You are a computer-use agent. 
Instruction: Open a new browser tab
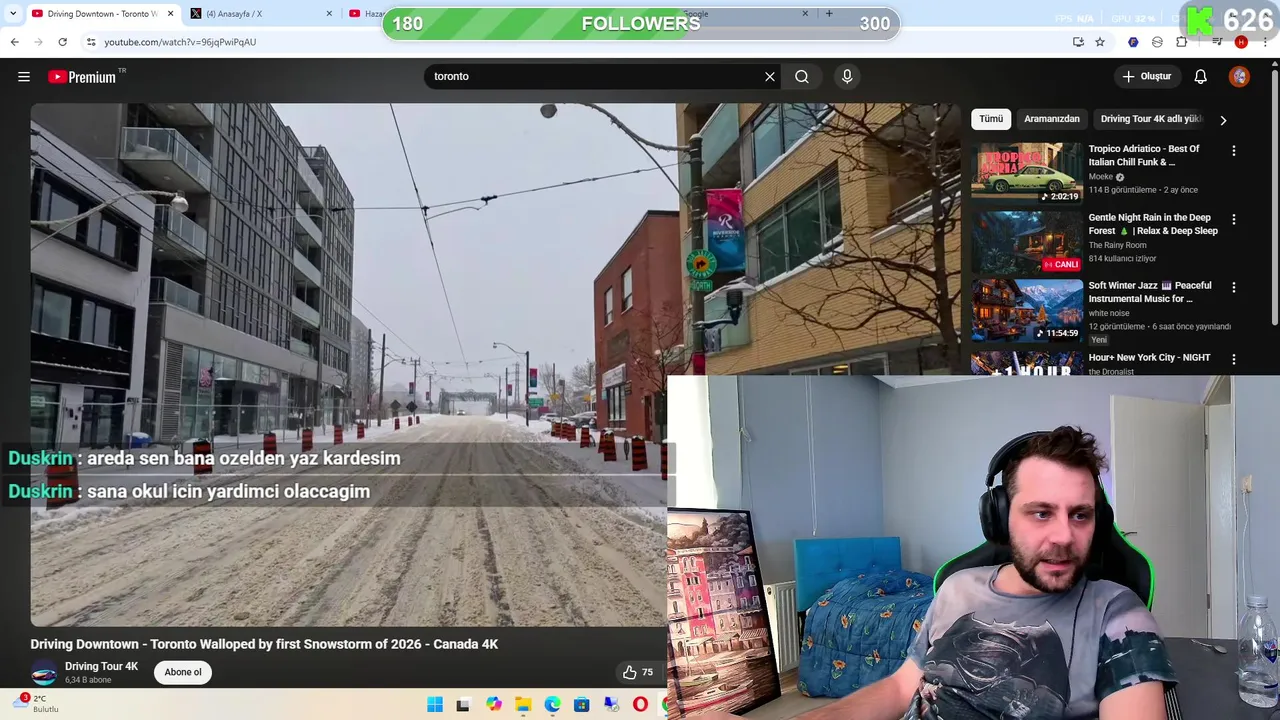[x=829, y=14]
